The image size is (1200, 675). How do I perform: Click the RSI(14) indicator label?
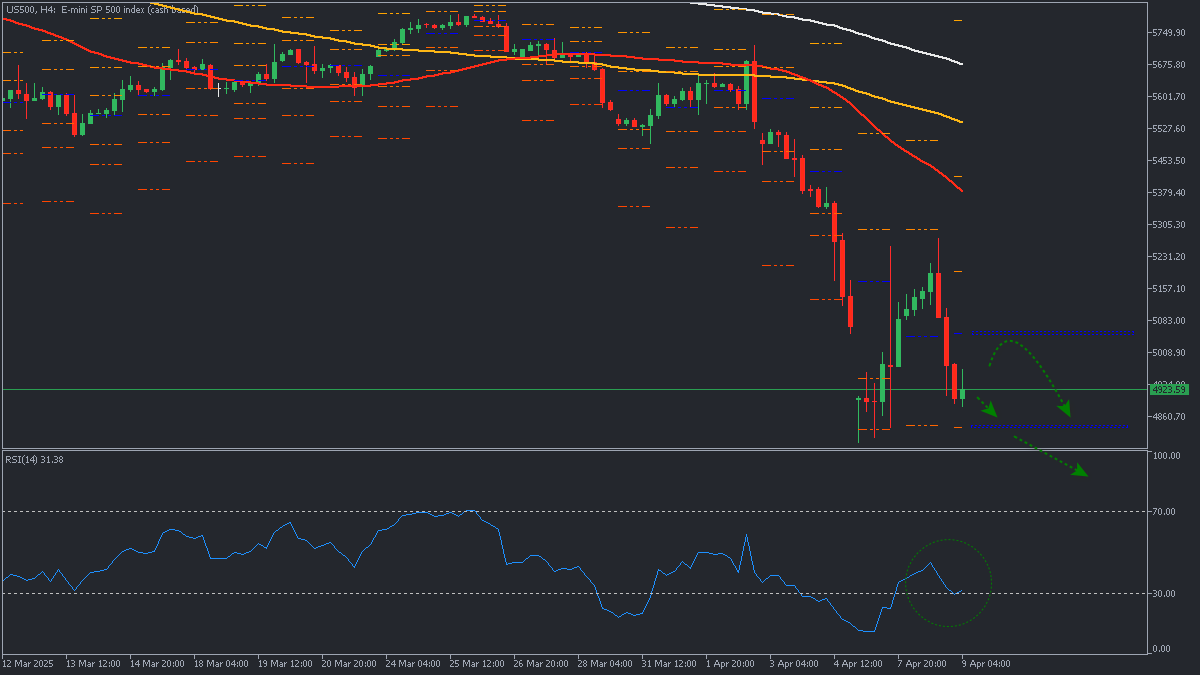click(34, 459)
